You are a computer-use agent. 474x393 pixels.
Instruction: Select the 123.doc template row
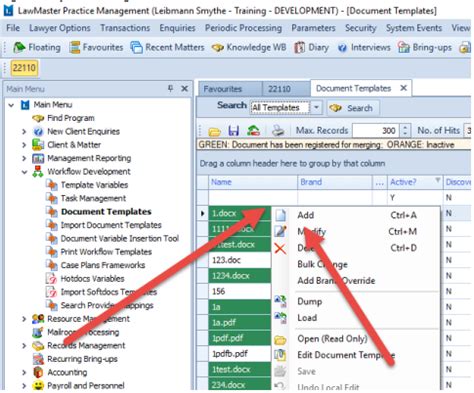(x=240, y=260)
